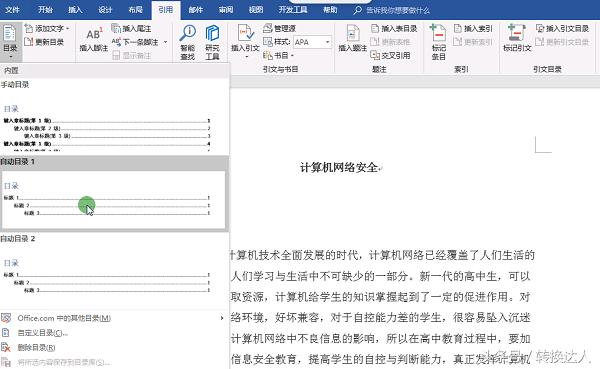
Task: Switch to the 插入 tab
Action: click(x=75, y=10)
